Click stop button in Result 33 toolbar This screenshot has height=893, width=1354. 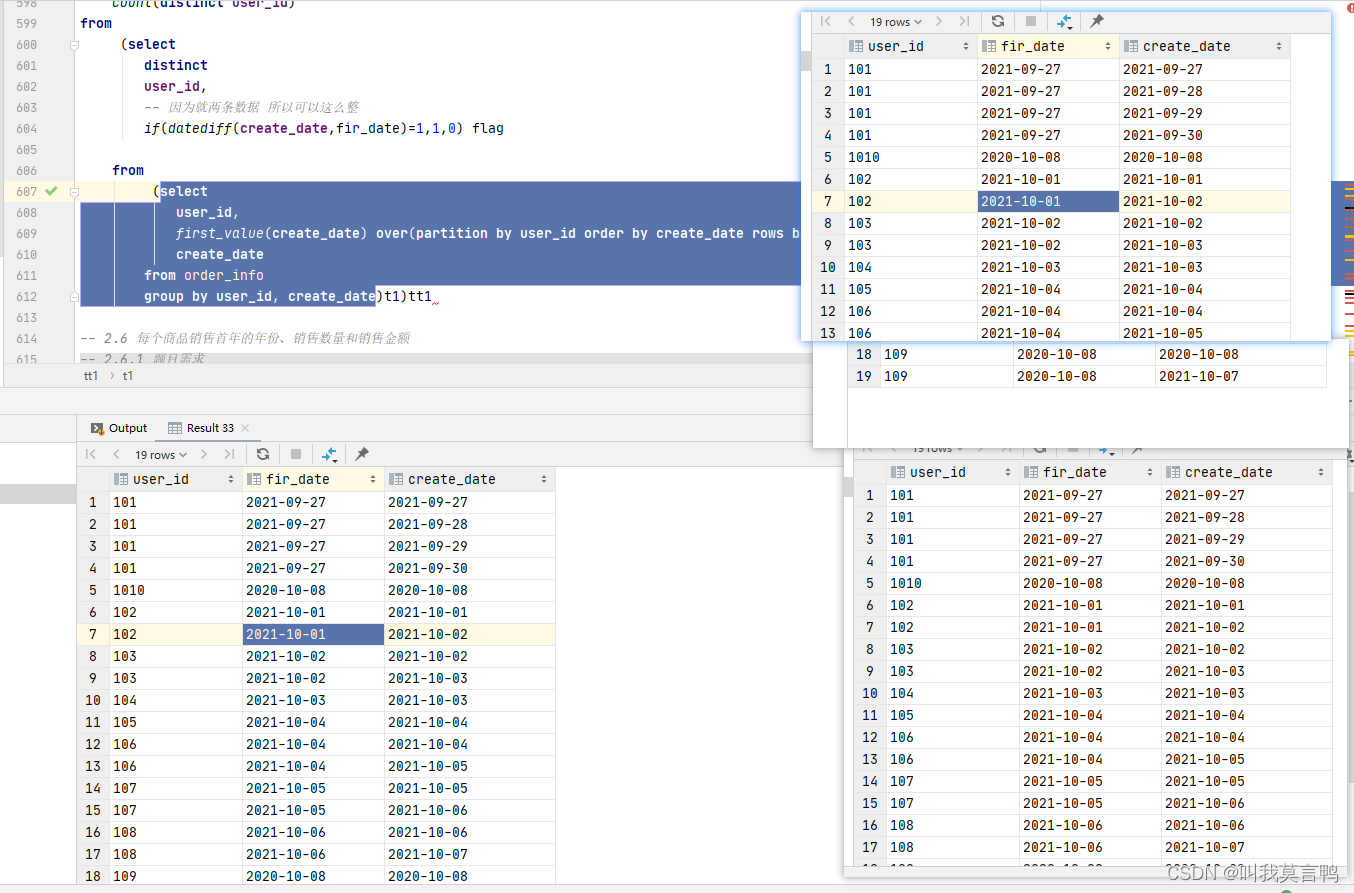click(296, 454)
